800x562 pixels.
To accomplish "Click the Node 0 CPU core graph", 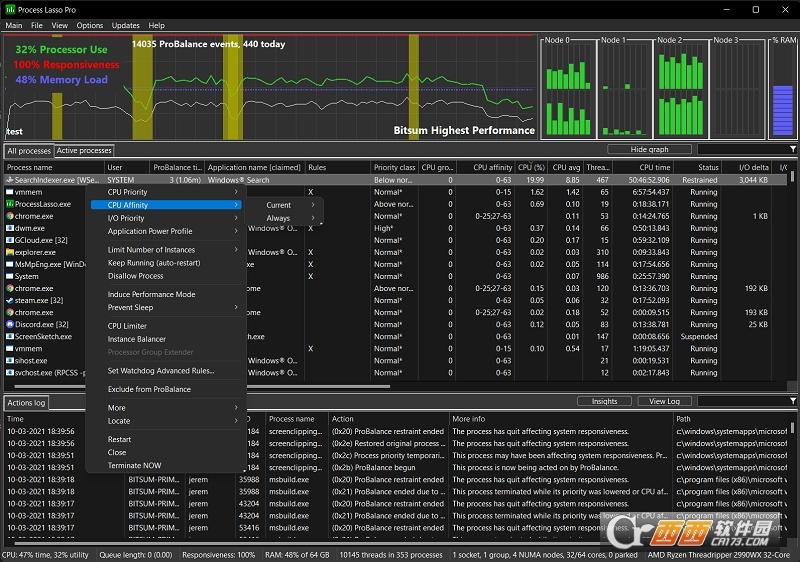I will pyautogui.click(x=568, y=89).
